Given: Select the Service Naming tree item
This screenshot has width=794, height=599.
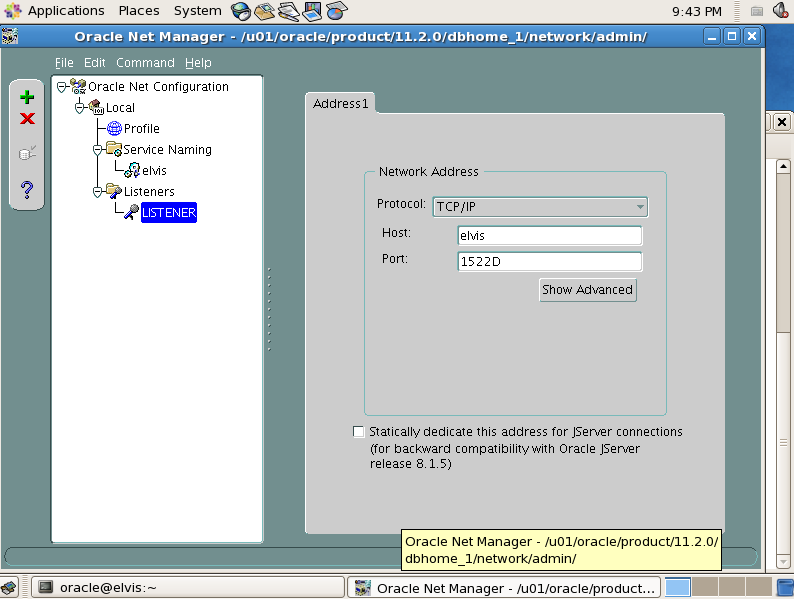Looking at the screenshot, I should coord(168,150).
